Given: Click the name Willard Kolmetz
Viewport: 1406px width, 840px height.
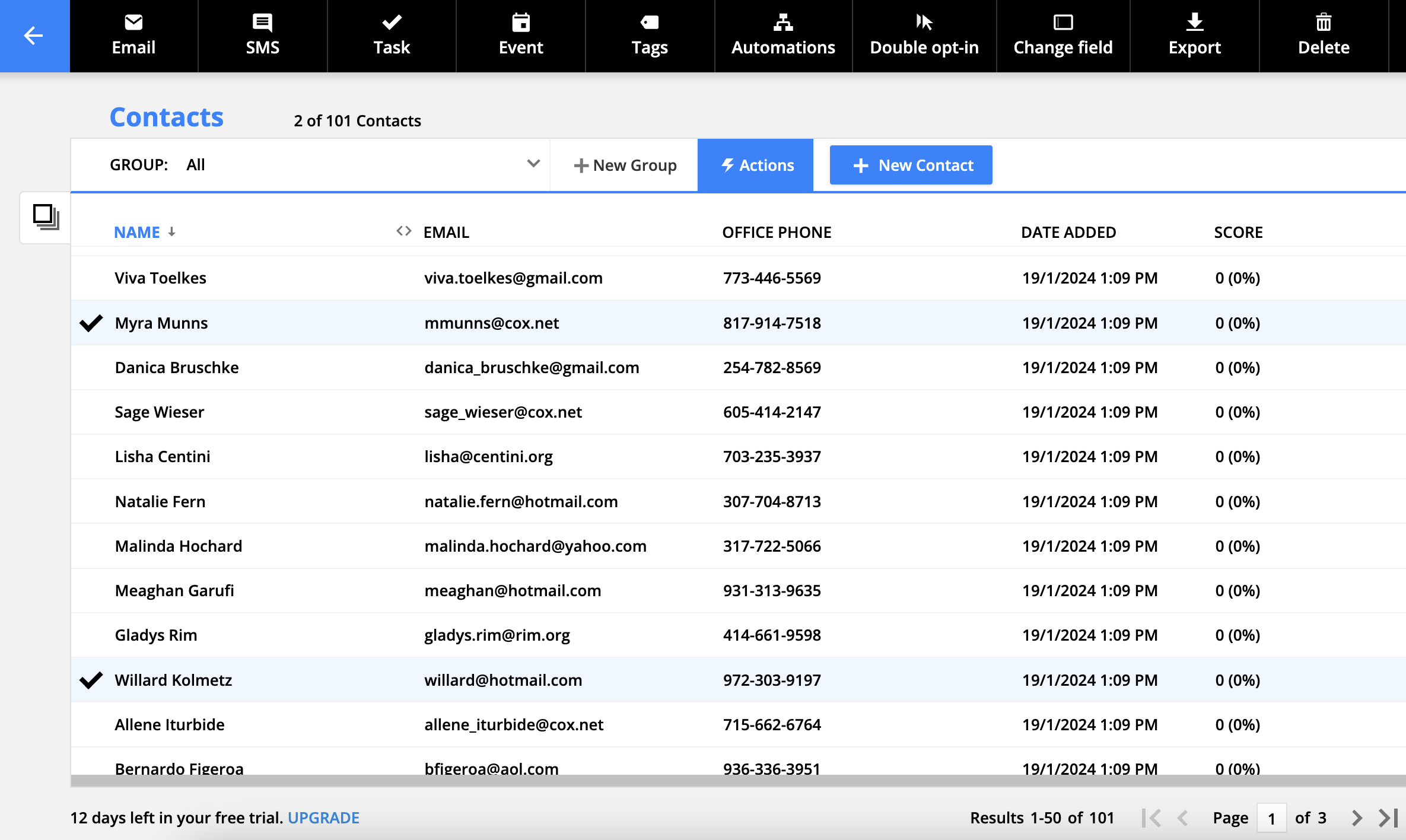Looking at the screenshot, I should coord(173,680).
